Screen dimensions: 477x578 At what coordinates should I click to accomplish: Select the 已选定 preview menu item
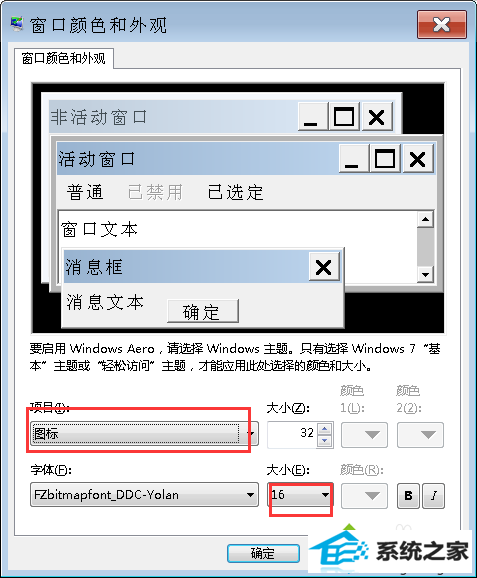(236, 192)
